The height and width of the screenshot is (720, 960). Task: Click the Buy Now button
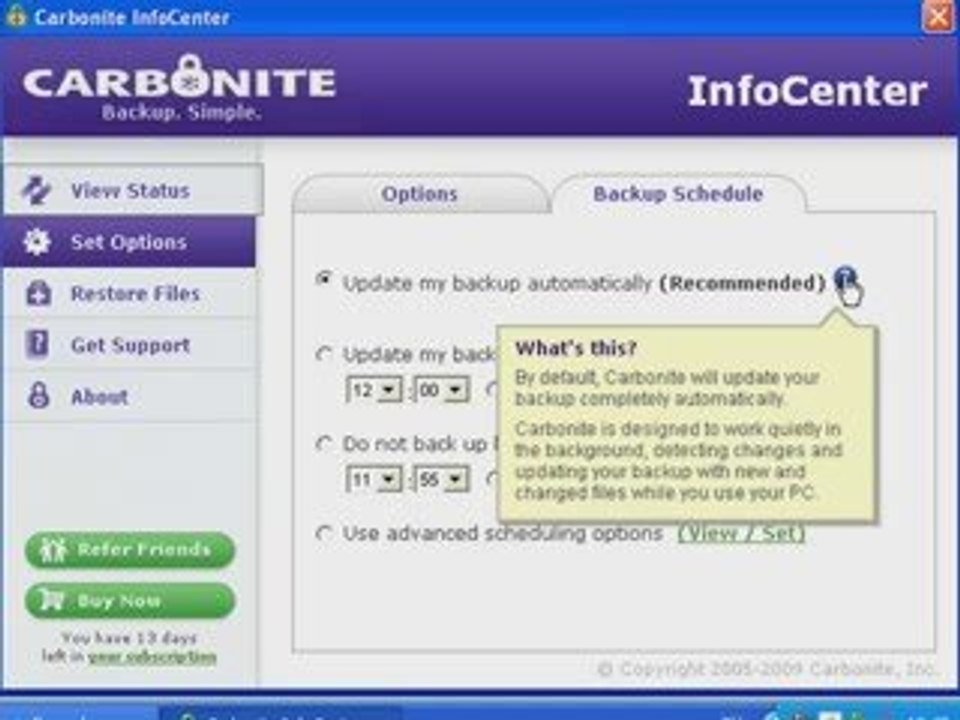[130, 600]
